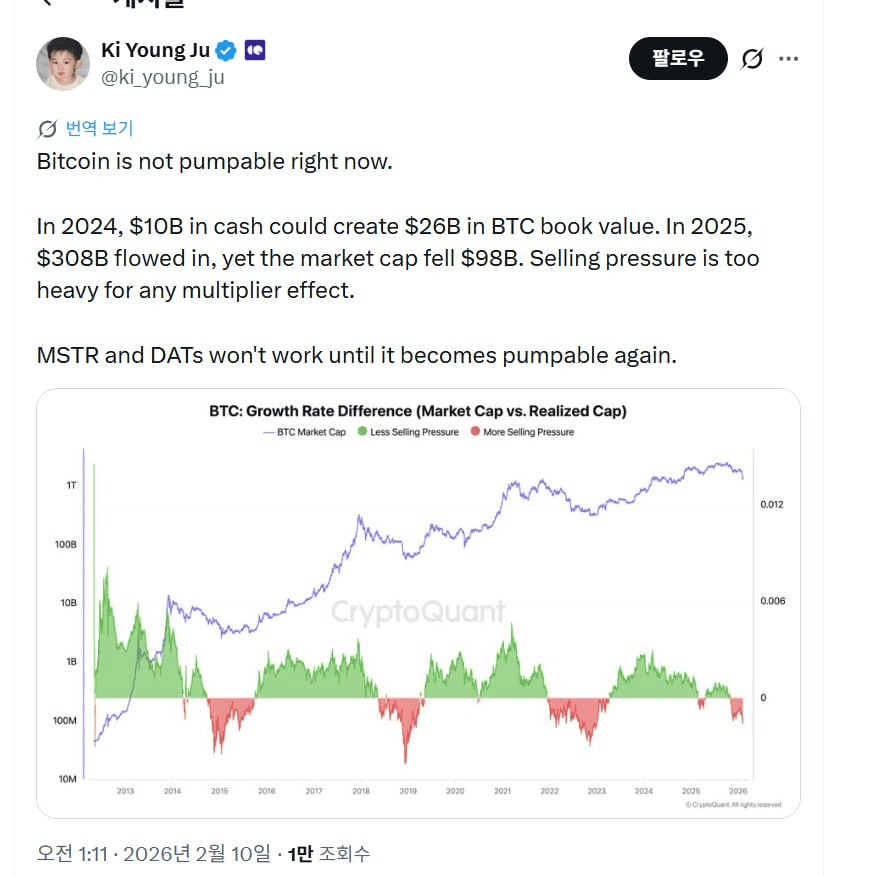Screen dimensions: 874x876
Task: Click the chart title about Growth Rate Difference
Action: [417, 411]
